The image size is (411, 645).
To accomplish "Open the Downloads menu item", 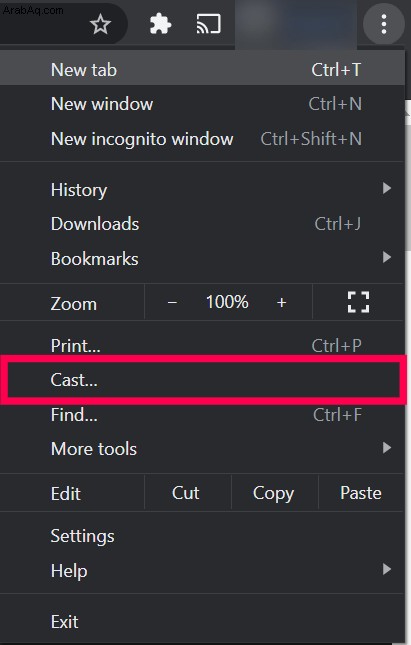I will tap(202, 224).
